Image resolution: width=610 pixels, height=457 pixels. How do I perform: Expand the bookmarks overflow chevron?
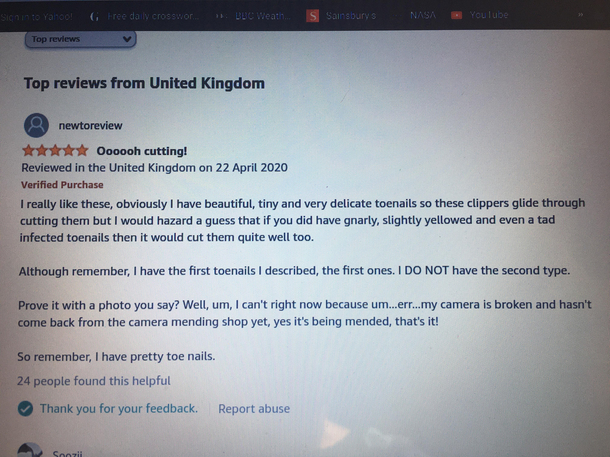pos(580,15)
